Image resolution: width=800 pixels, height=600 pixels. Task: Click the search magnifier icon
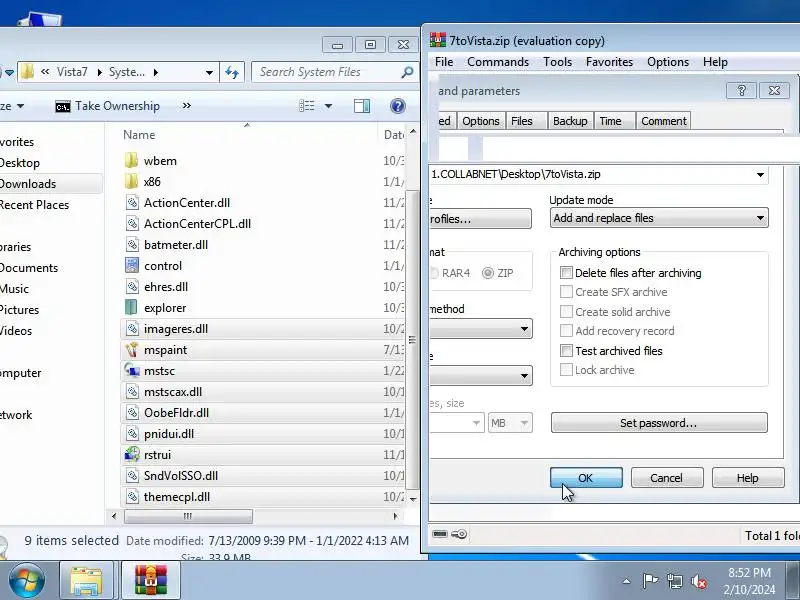pos(407,72)
